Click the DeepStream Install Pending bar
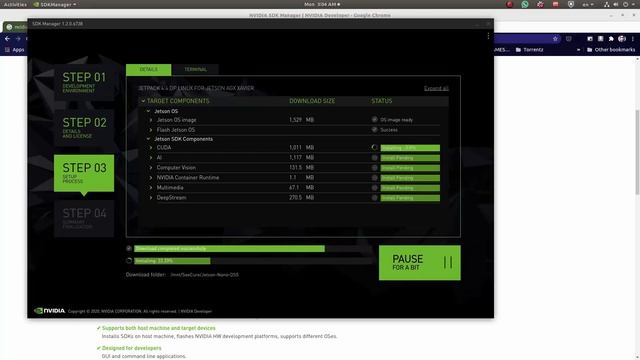This screenshot has height=360, width=640. [410, 198]
